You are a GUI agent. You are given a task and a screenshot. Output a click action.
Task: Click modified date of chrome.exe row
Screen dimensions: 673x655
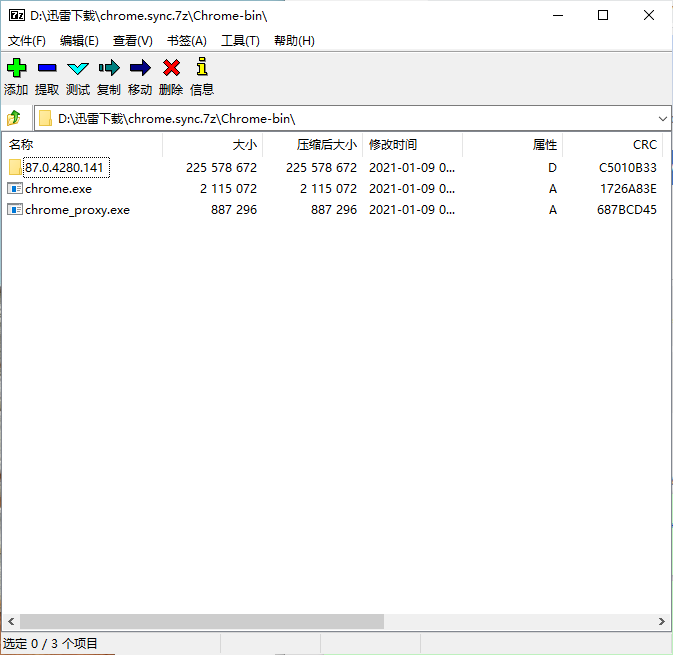pos(412,188)
